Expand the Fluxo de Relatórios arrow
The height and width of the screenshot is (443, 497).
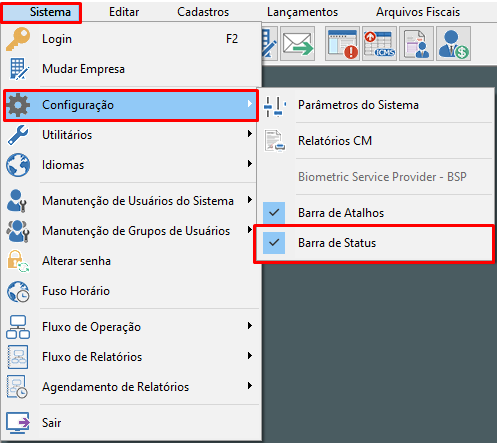[x=250, y=356]
